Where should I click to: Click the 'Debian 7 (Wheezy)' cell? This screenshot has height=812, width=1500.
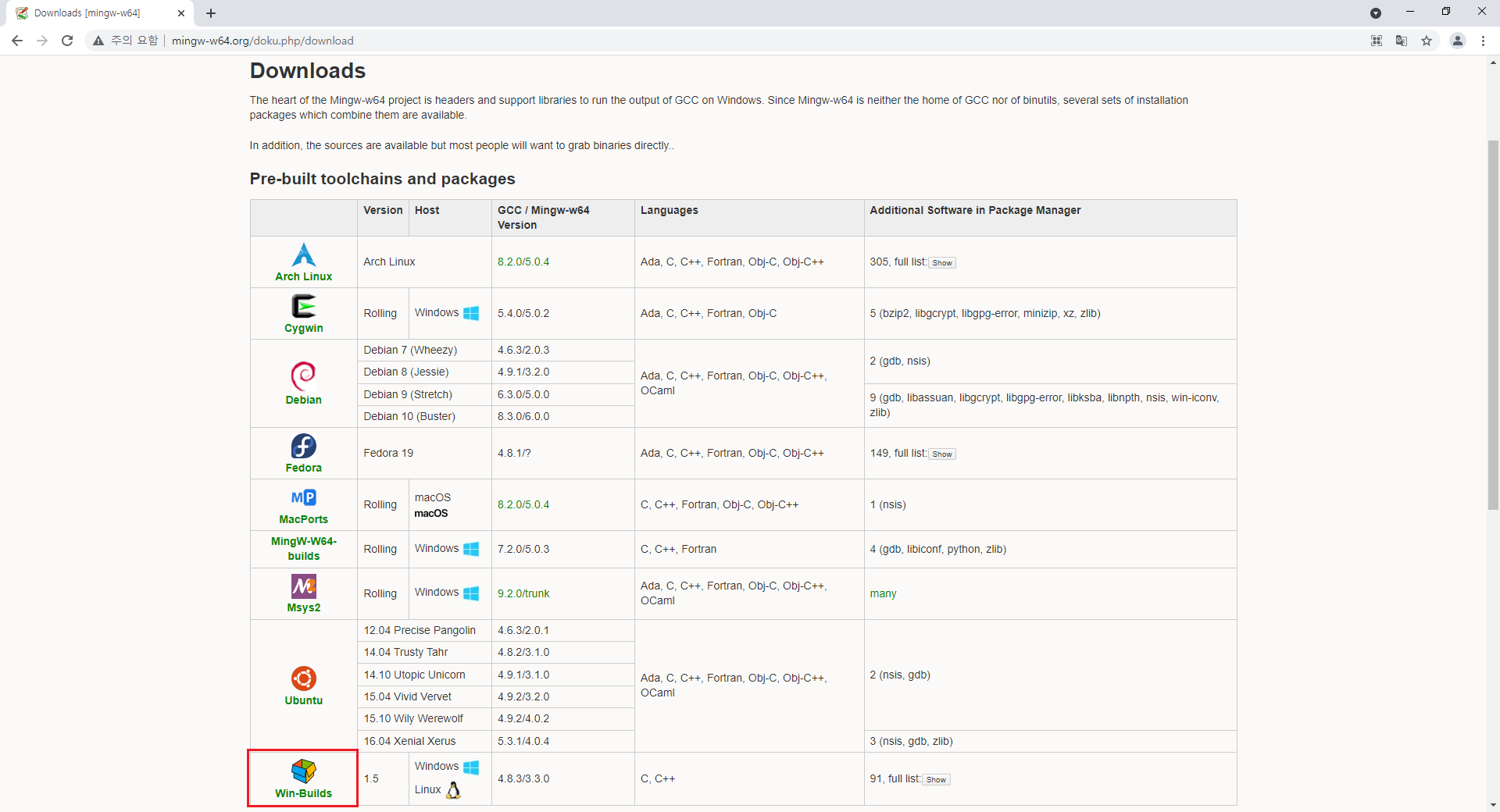point(424,350)
